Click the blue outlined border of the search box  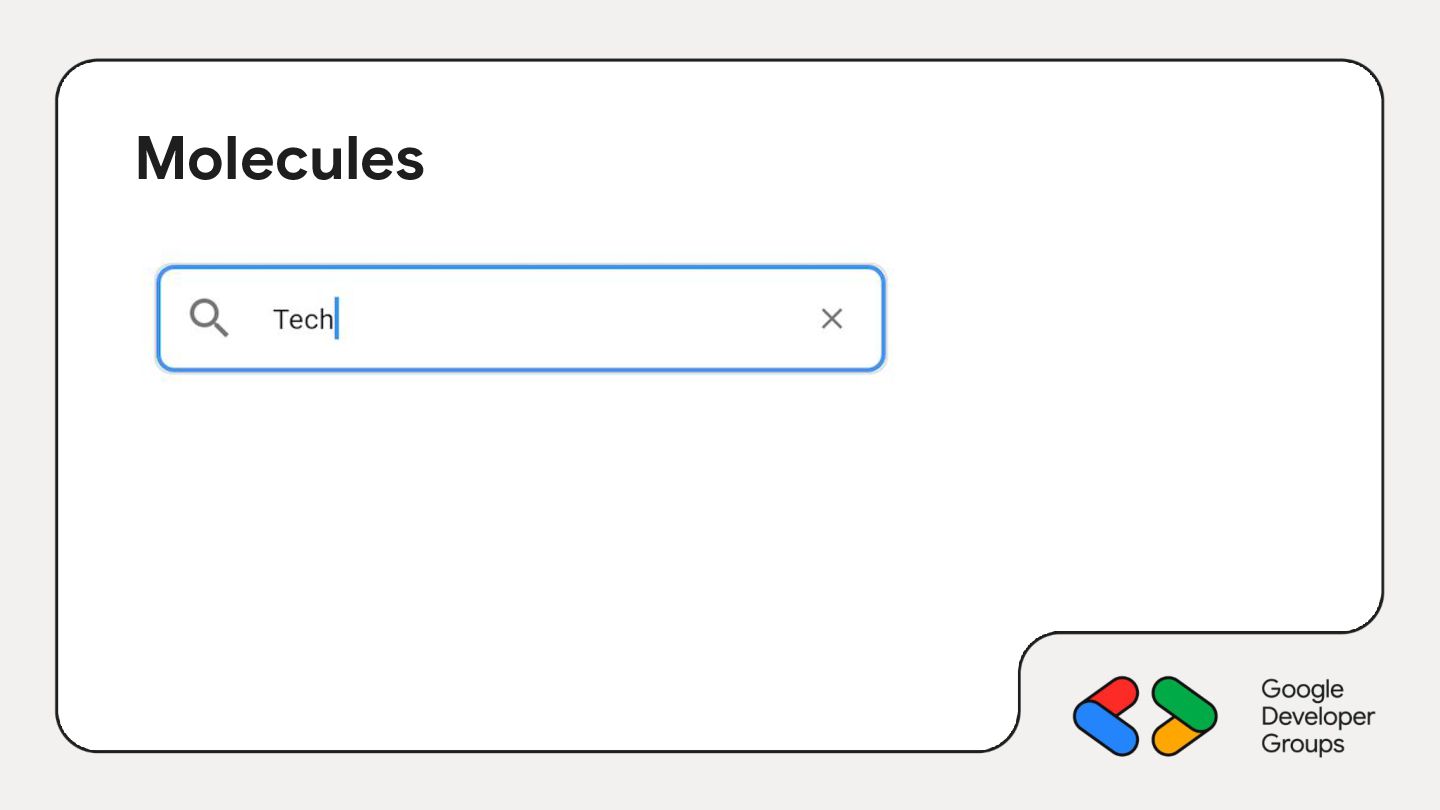(x=521, y=268)
